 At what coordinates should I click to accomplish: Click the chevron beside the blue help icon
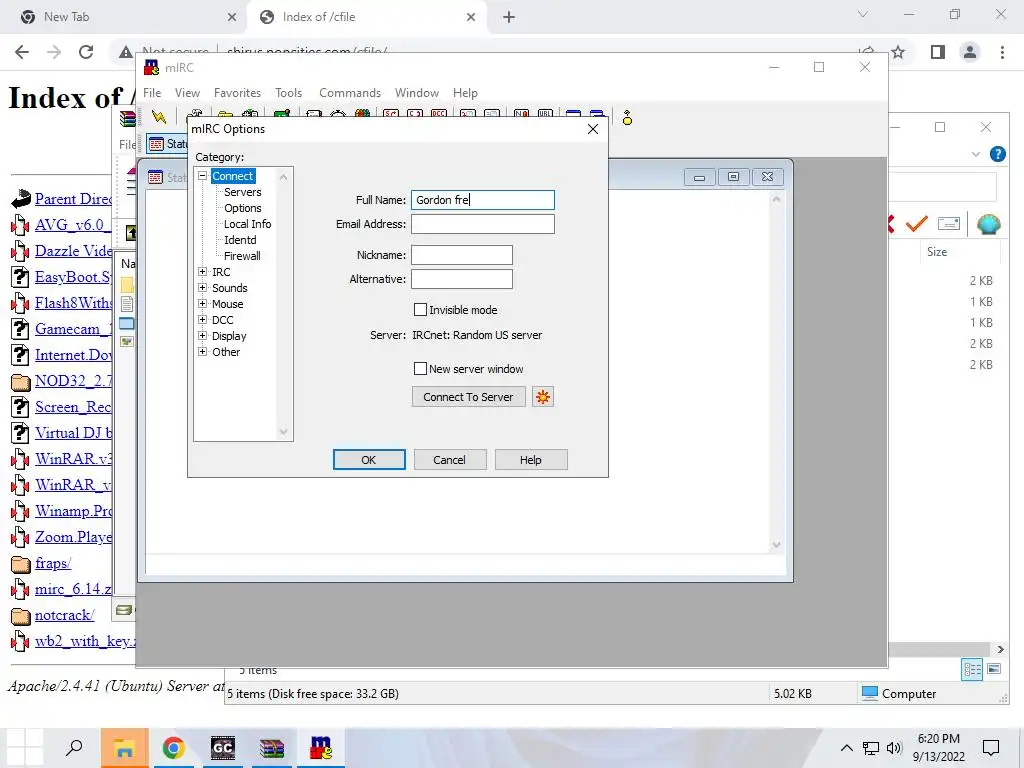(976, 154)
